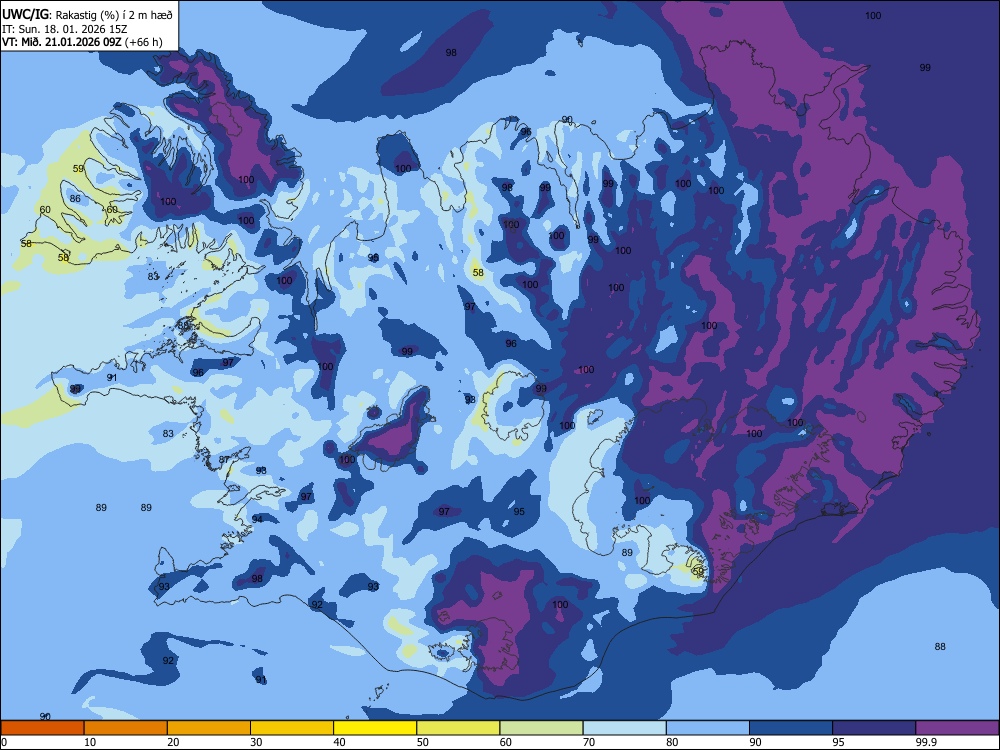Click the bright yellow 40–50 legend swatch
This screenshot has height=750, width=1000.
tap(375, 728)
